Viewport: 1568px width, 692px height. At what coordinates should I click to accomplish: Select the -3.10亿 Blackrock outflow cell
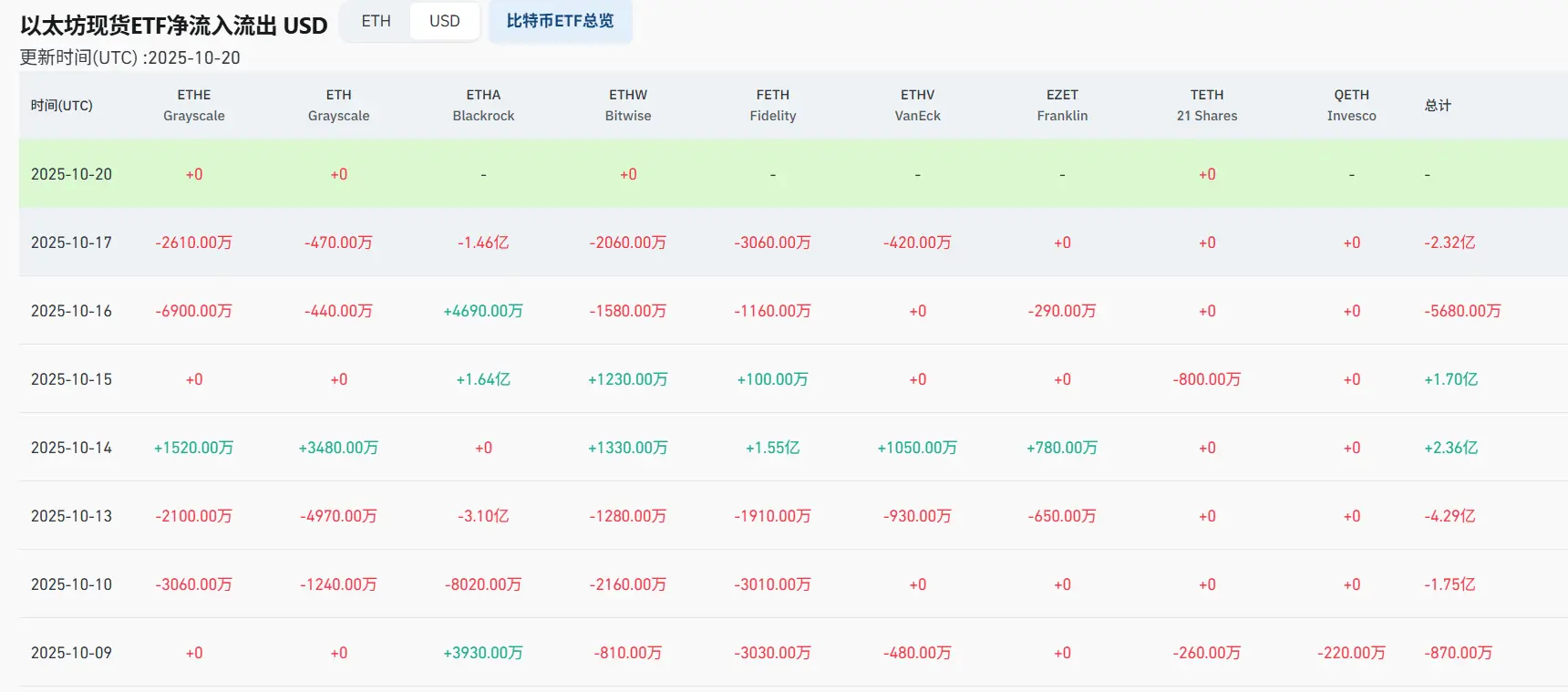(483, 516)
